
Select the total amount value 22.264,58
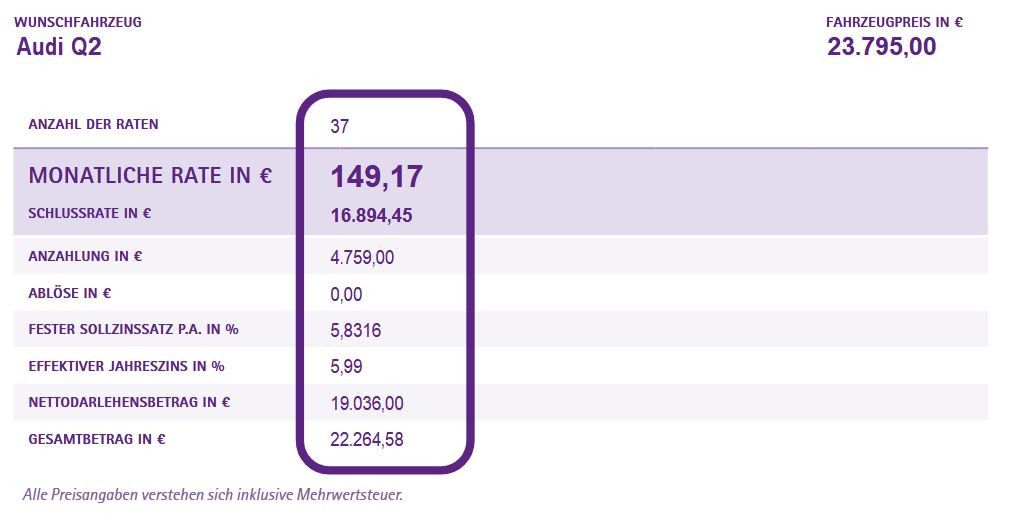pos(366,439)
